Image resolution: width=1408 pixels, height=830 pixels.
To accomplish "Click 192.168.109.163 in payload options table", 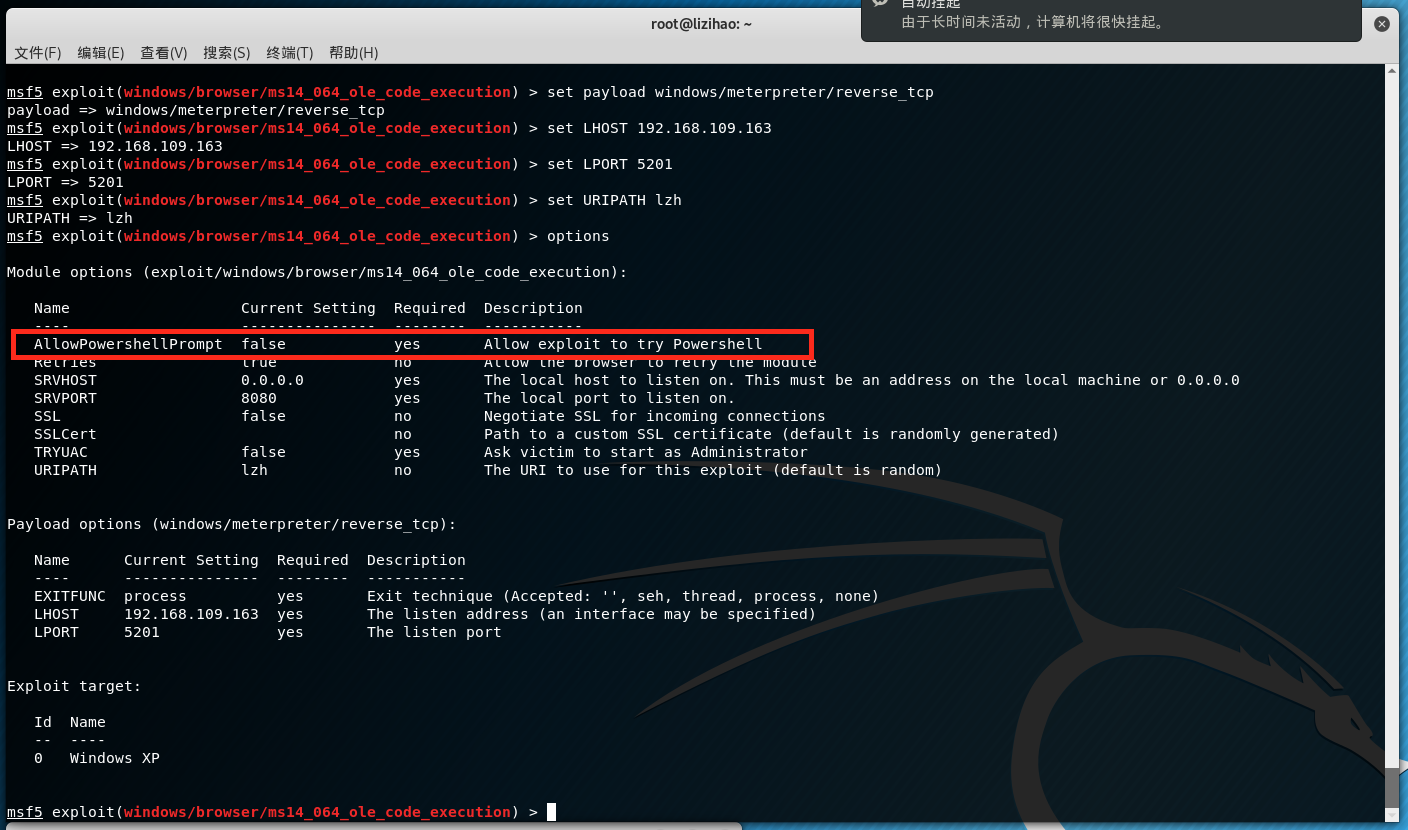I will click(x=191, y=614).
